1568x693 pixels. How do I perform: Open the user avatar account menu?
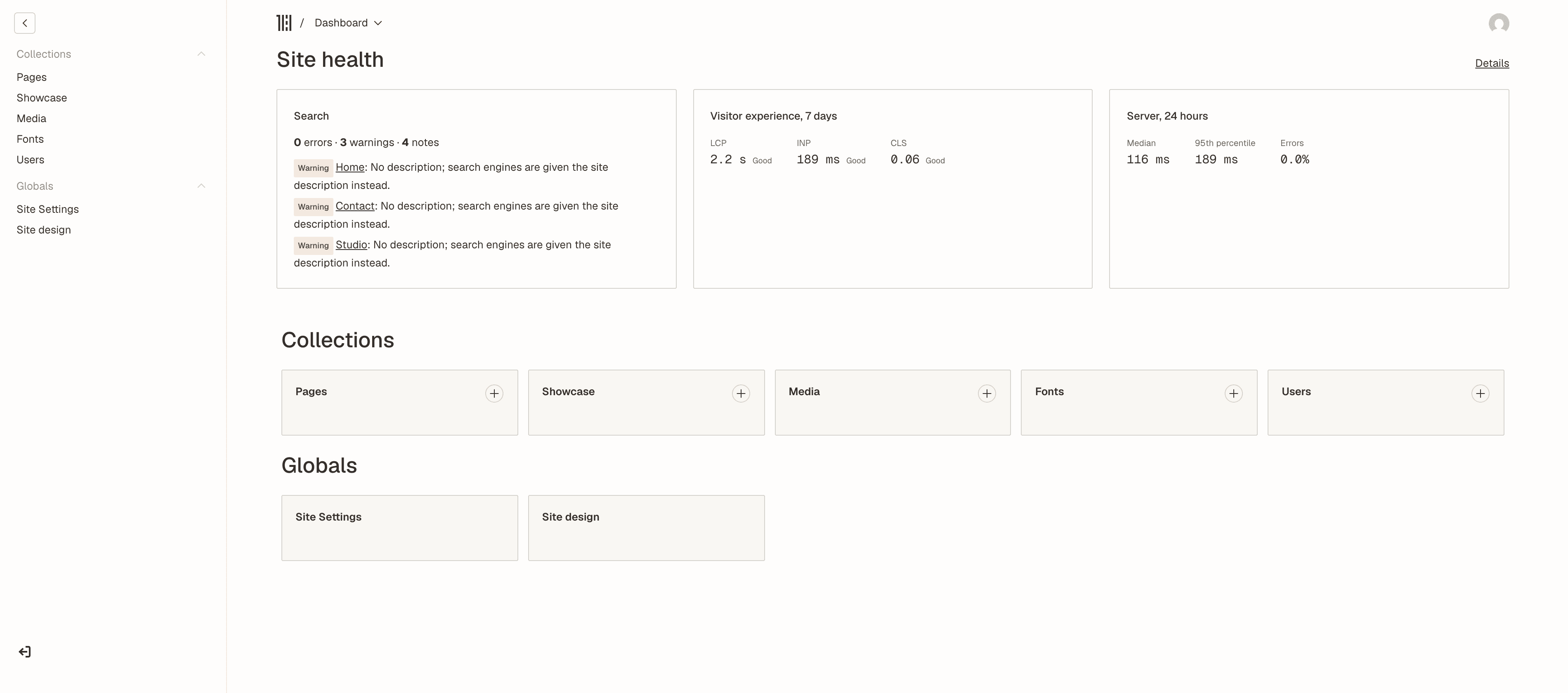click(x=1499, y=23)
